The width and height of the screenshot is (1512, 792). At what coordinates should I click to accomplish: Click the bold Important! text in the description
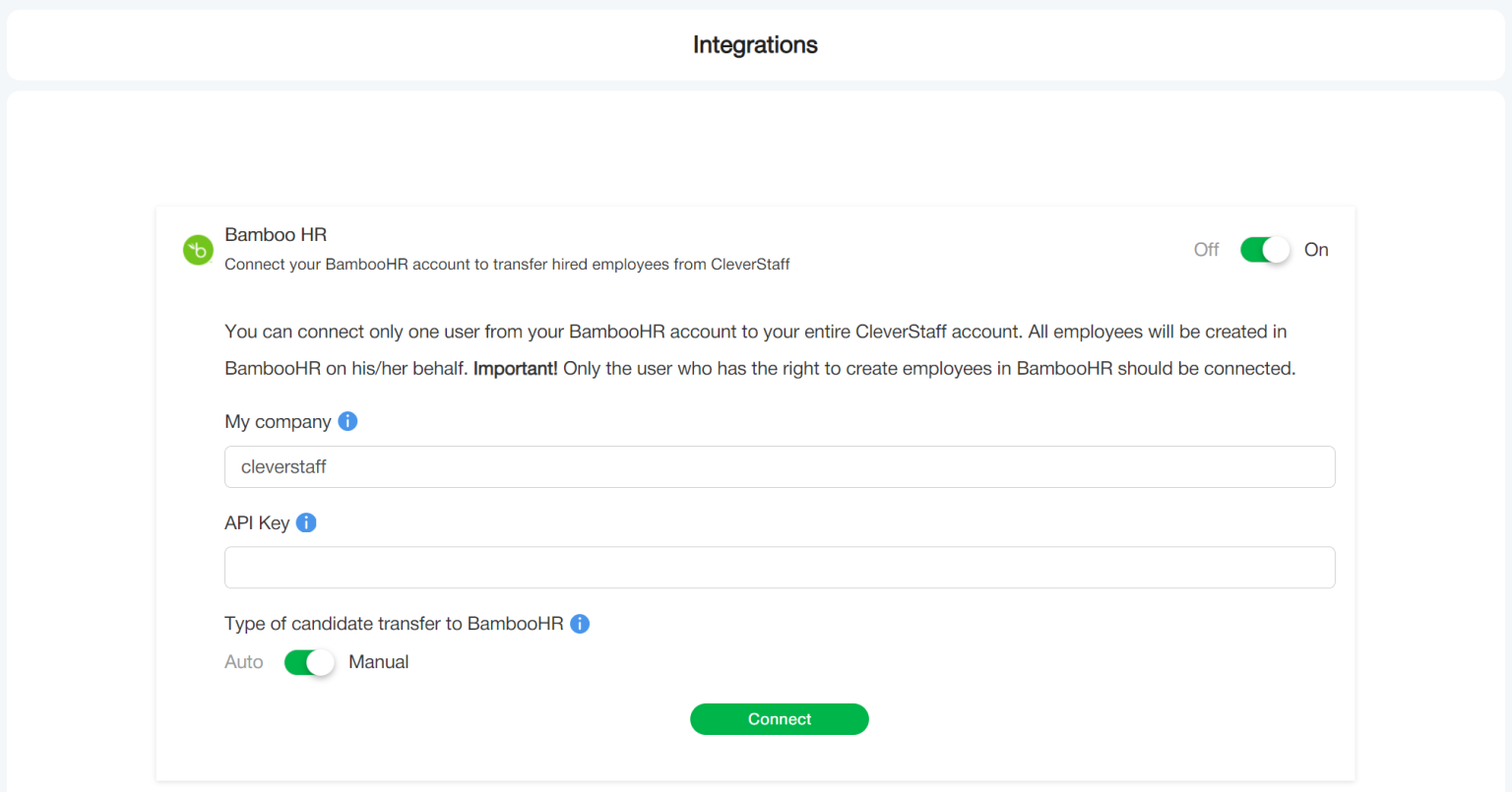click(515, 367)
